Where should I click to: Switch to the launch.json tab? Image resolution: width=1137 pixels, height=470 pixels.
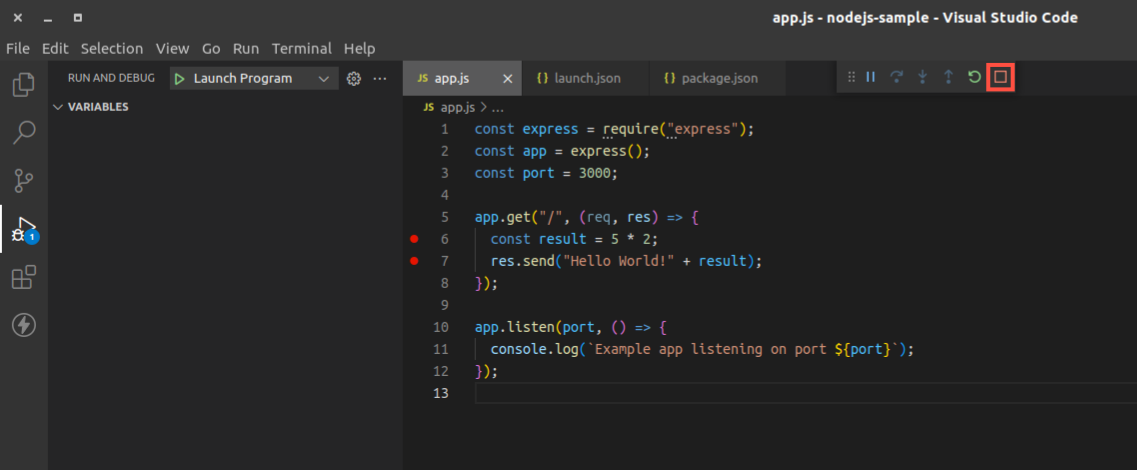coord(579,78)
